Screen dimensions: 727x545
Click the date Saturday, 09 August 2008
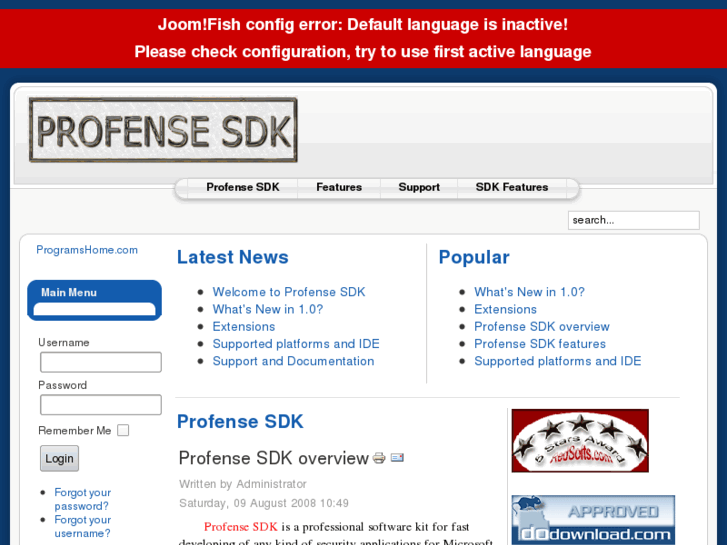pos(264,503)
